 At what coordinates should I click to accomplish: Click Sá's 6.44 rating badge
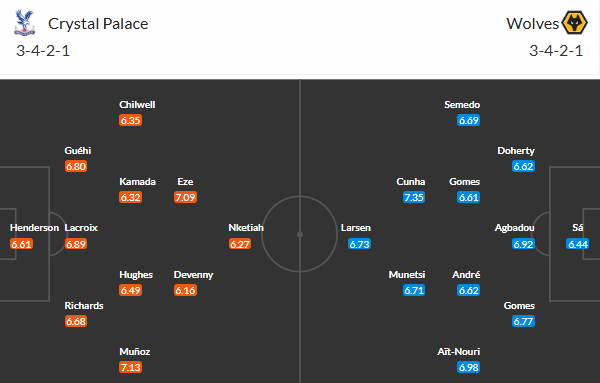tap(577, 244)
